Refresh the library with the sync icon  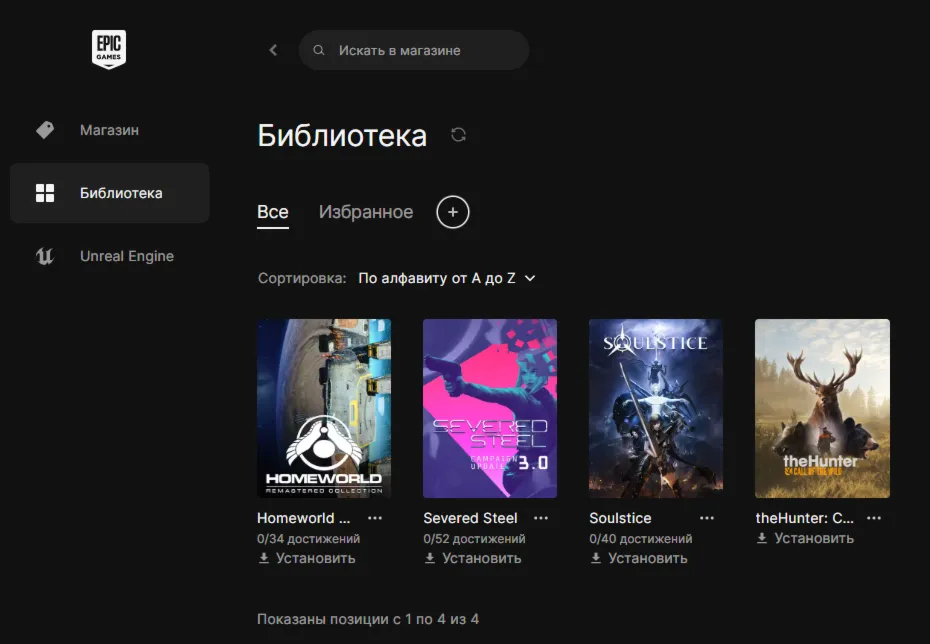[x=458, y=135]
